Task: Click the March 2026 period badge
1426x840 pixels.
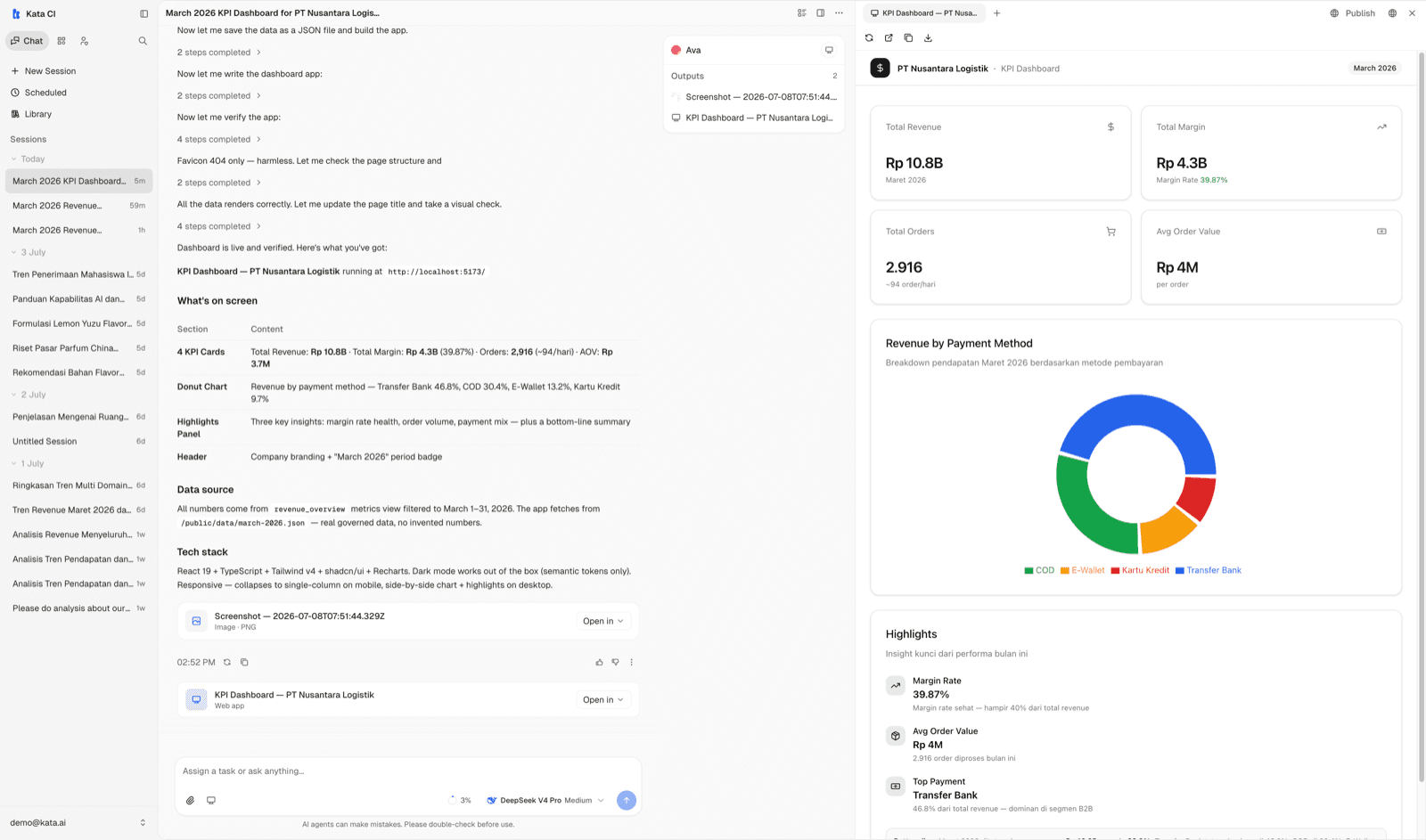Action: 1374,68
